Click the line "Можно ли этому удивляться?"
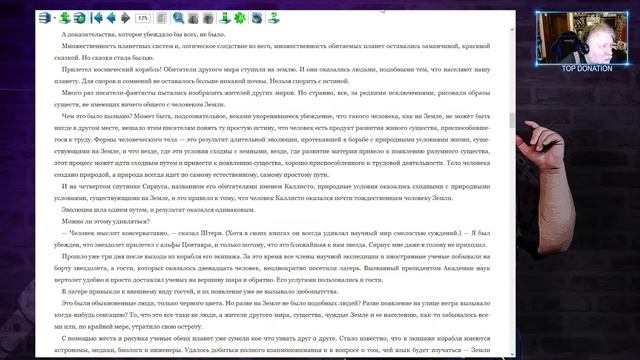The height and width of the screenshot is (360, 640). [x=106, y=221]
